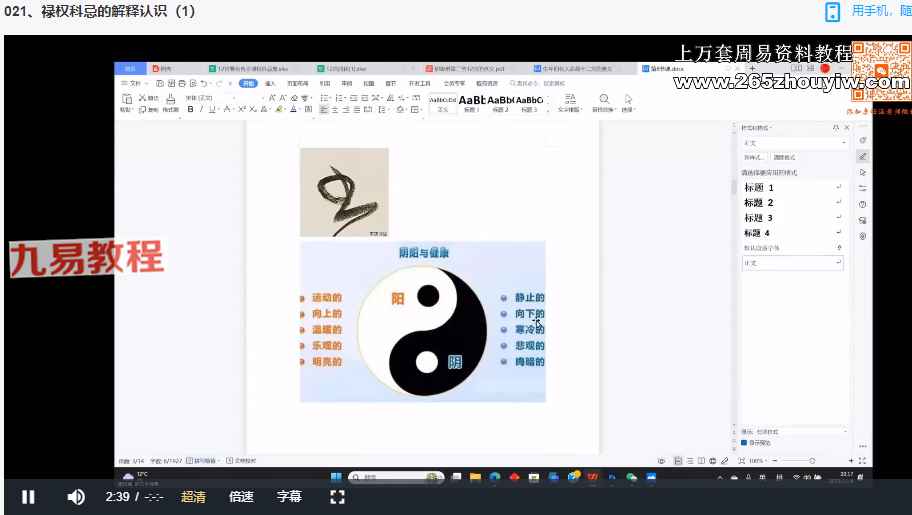Viewport: 912px width, 515px height.
Task: Open the 超清 video quality selector
Action: pyautogui.click(x=194, y=497)
